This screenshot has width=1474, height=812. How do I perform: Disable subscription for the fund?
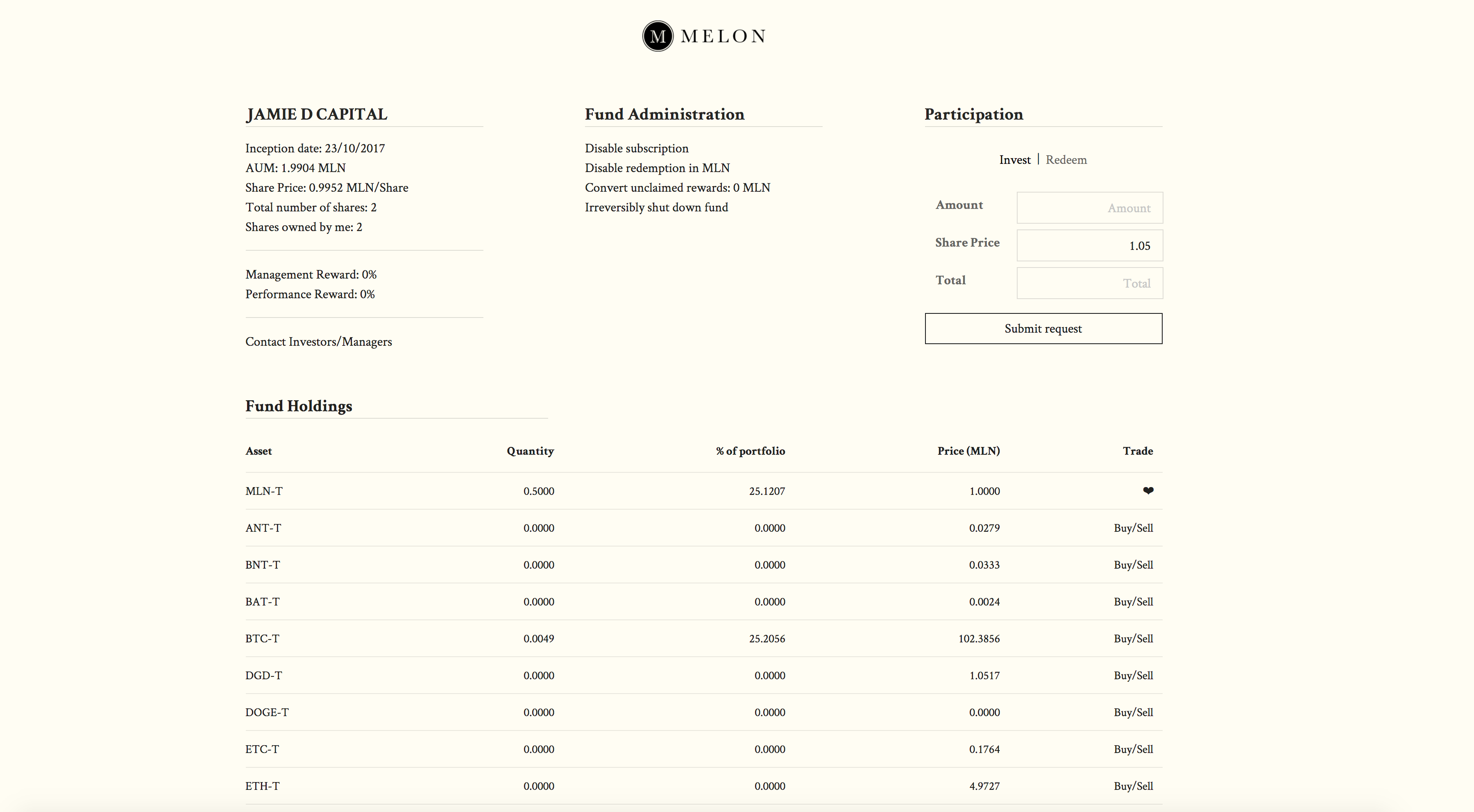637,147
